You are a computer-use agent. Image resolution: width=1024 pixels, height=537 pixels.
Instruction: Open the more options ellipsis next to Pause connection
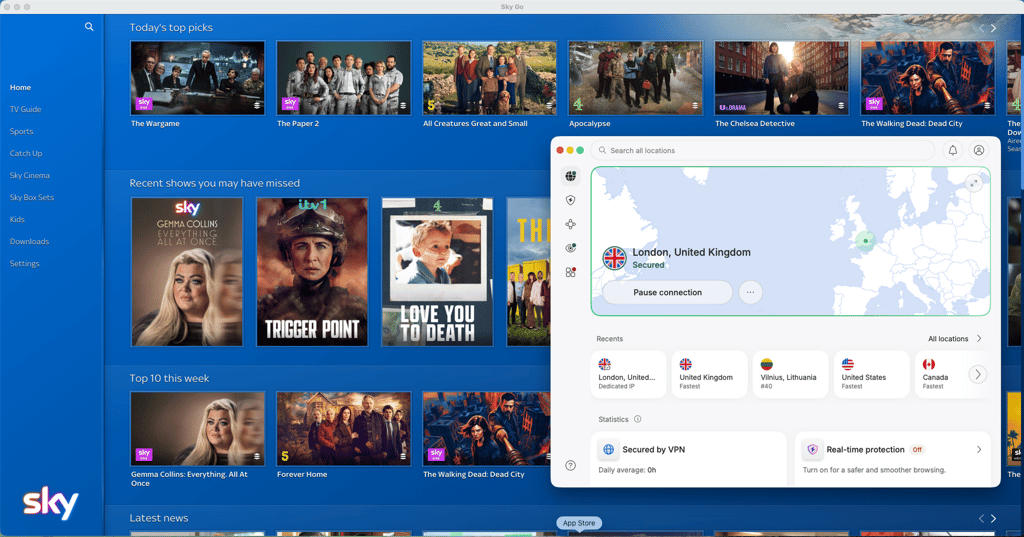750,292
